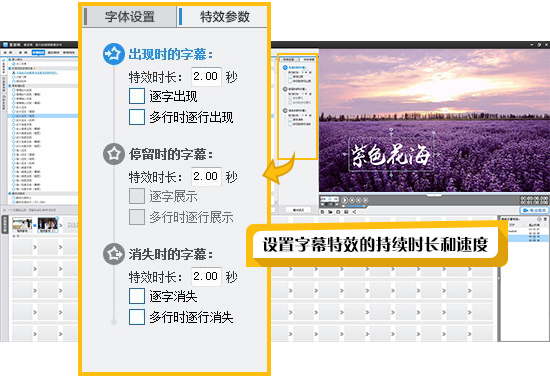550x378 pixels.
Task: Check the 多行时逐行消失 option
Action: tap(137, 317)
